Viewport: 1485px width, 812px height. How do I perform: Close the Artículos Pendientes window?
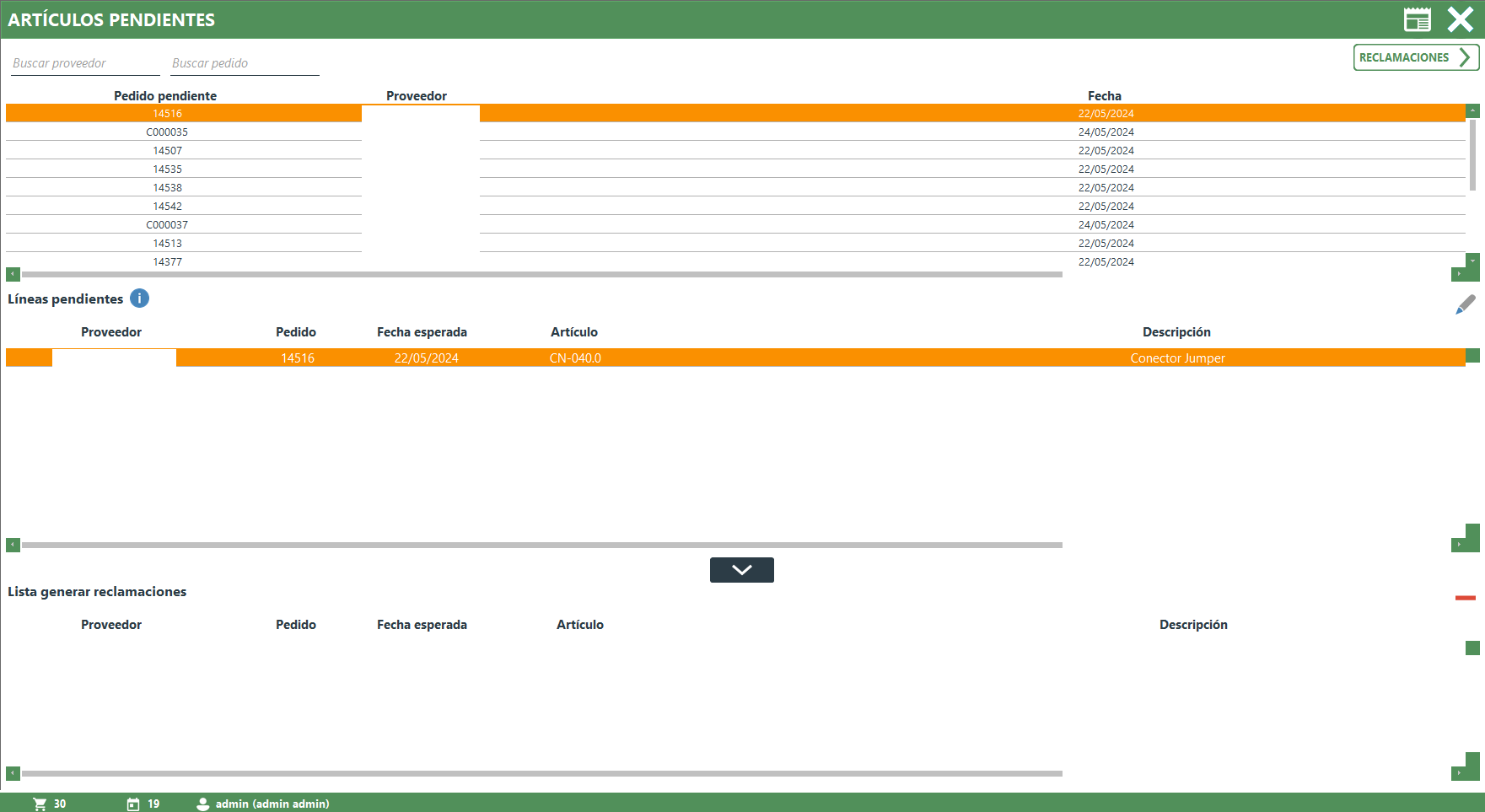click(x=1460, y=19)
